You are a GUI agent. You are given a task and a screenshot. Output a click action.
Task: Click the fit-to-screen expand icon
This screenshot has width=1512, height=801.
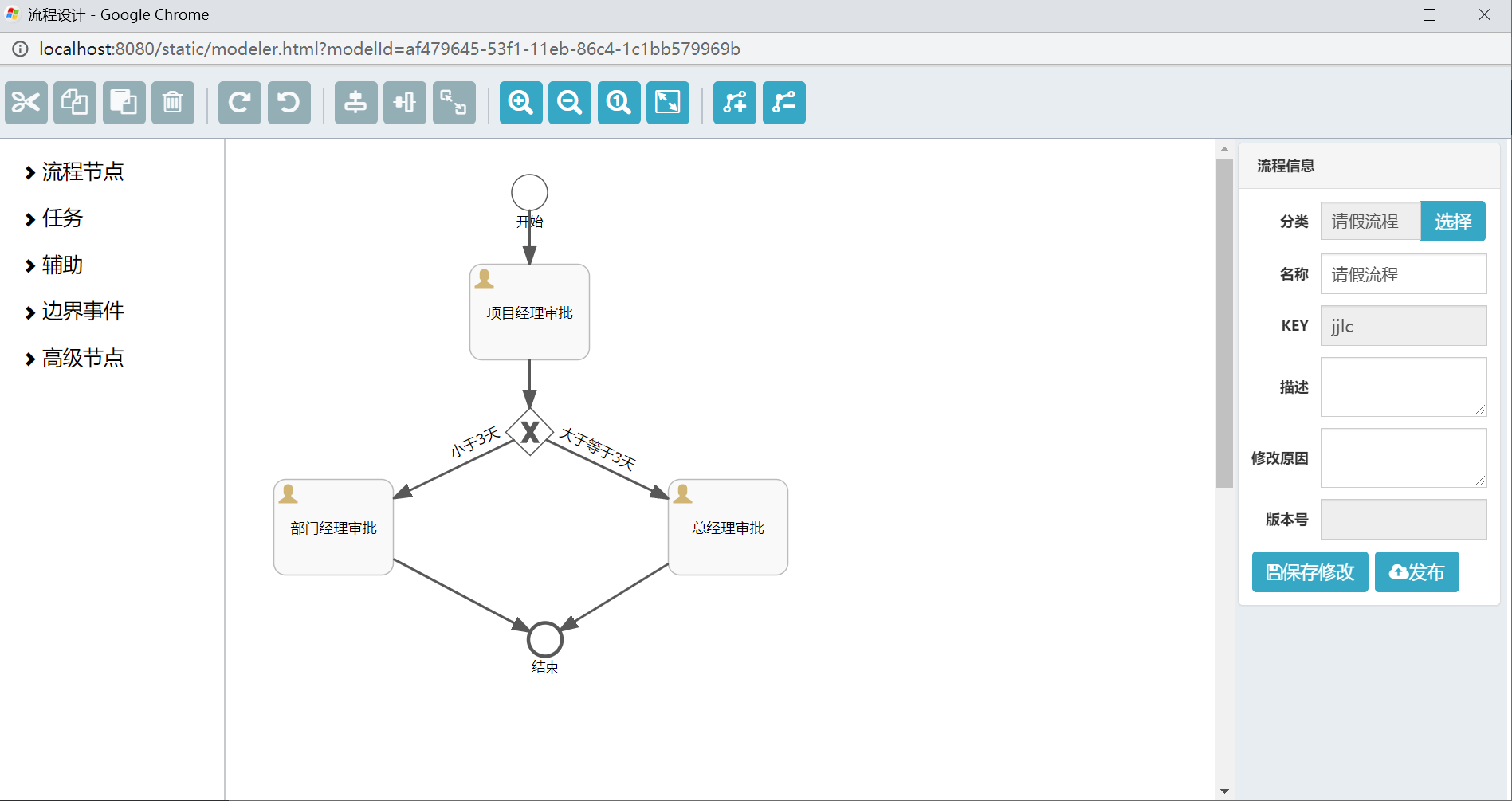tap(668, 103)
